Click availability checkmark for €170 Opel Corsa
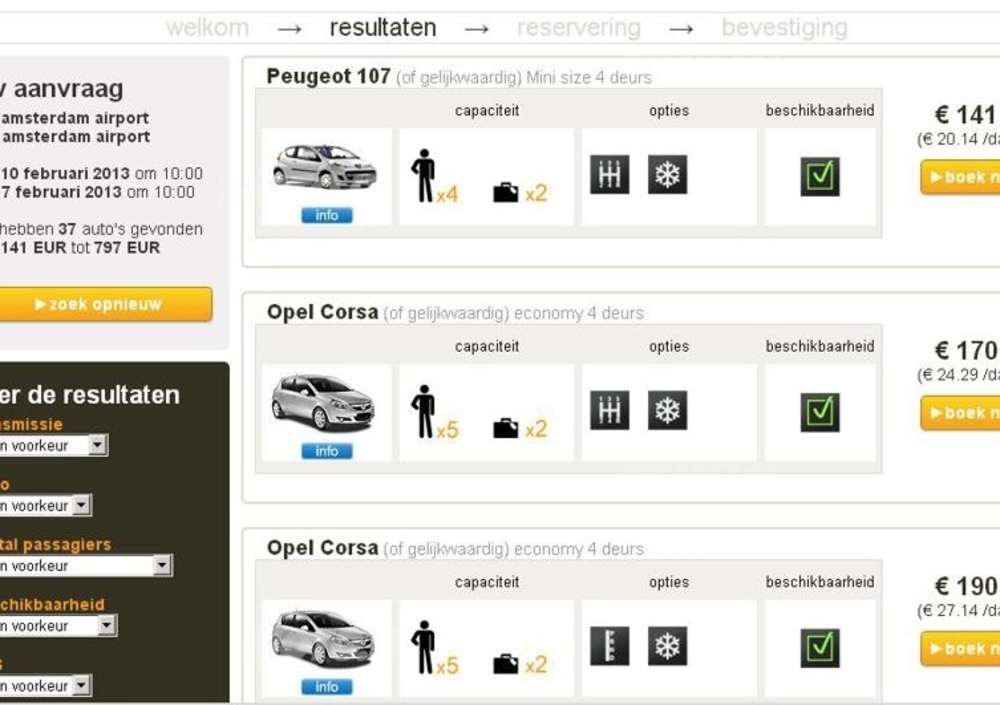 pos(820,412)
